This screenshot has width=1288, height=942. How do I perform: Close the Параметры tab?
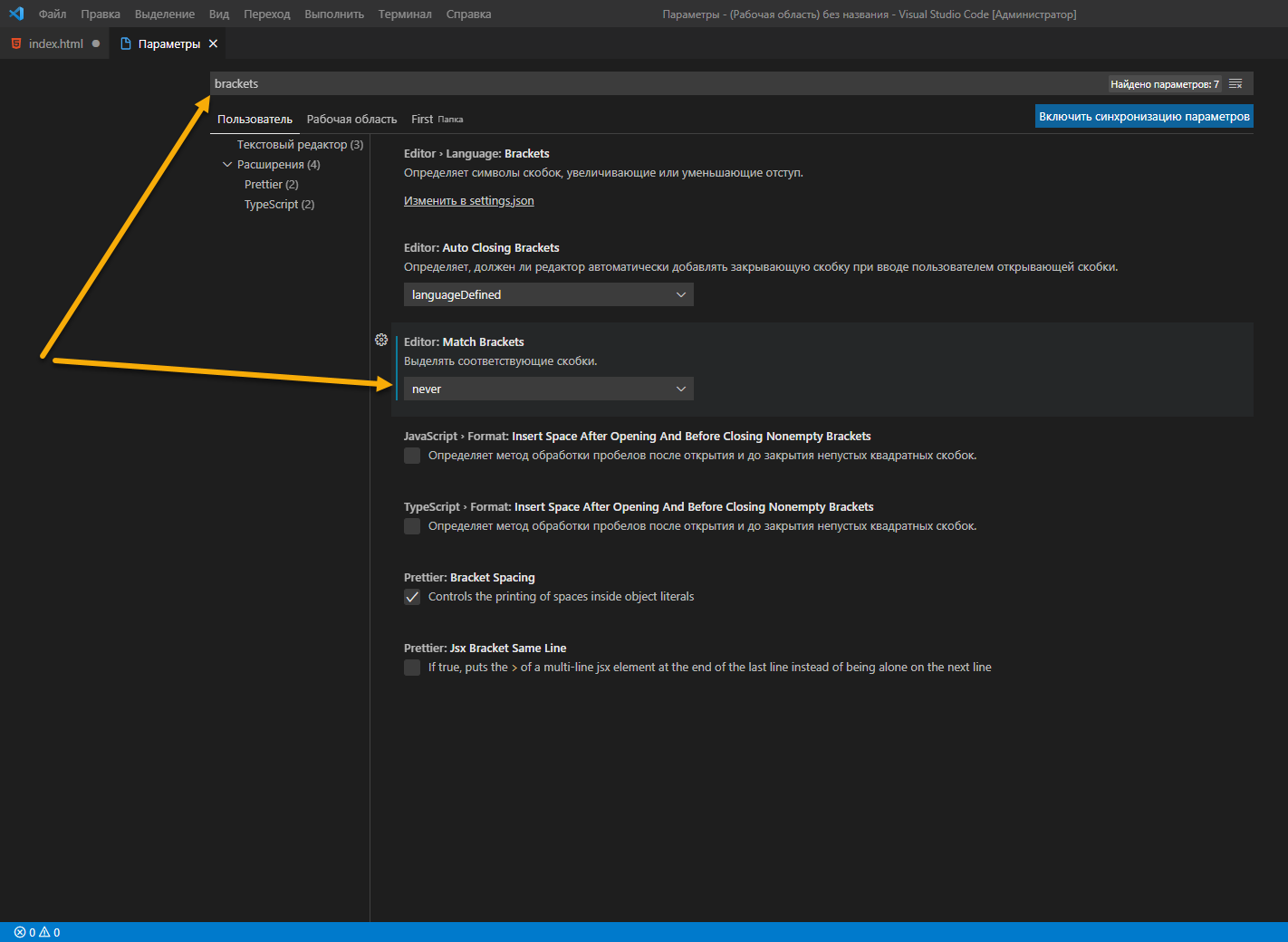click(x=213, y=43)
